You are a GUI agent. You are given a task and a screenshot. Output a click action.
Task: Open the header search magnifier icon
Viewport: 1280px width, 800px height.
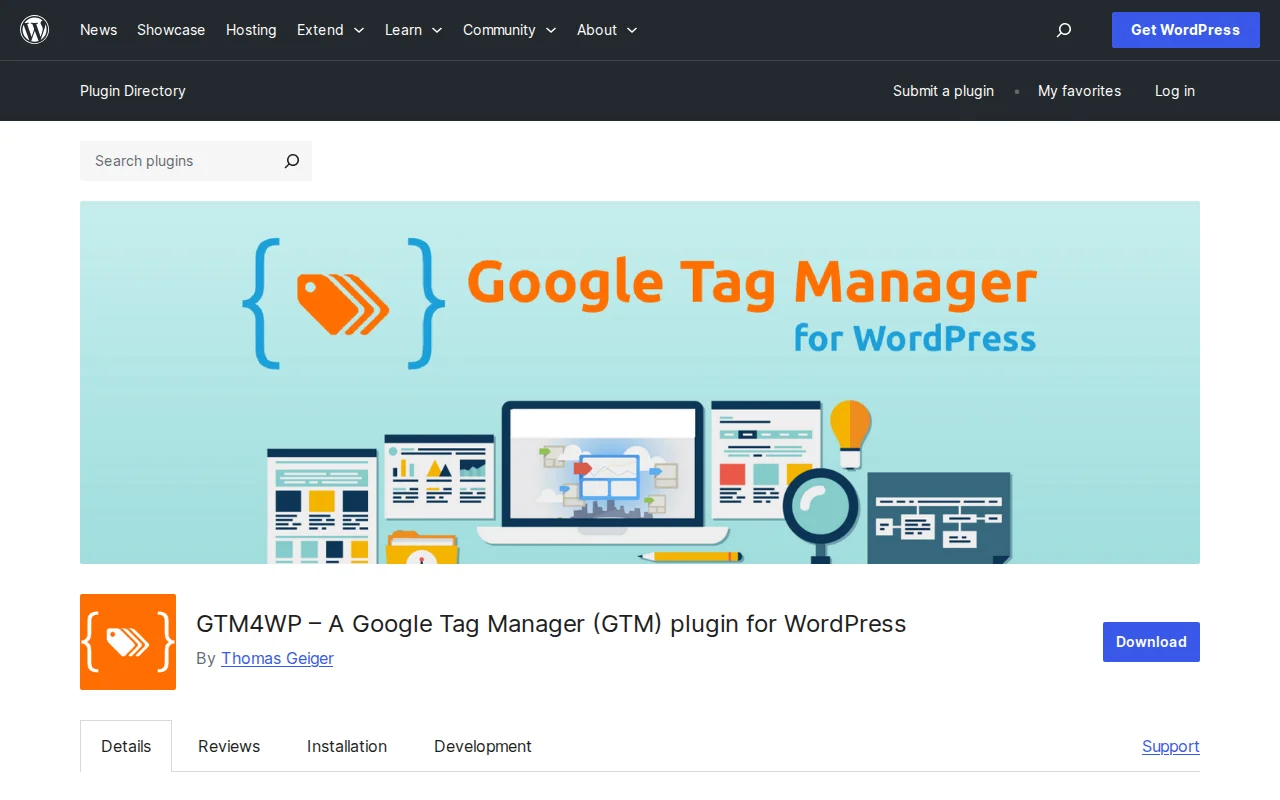(x=1063, y=30)
